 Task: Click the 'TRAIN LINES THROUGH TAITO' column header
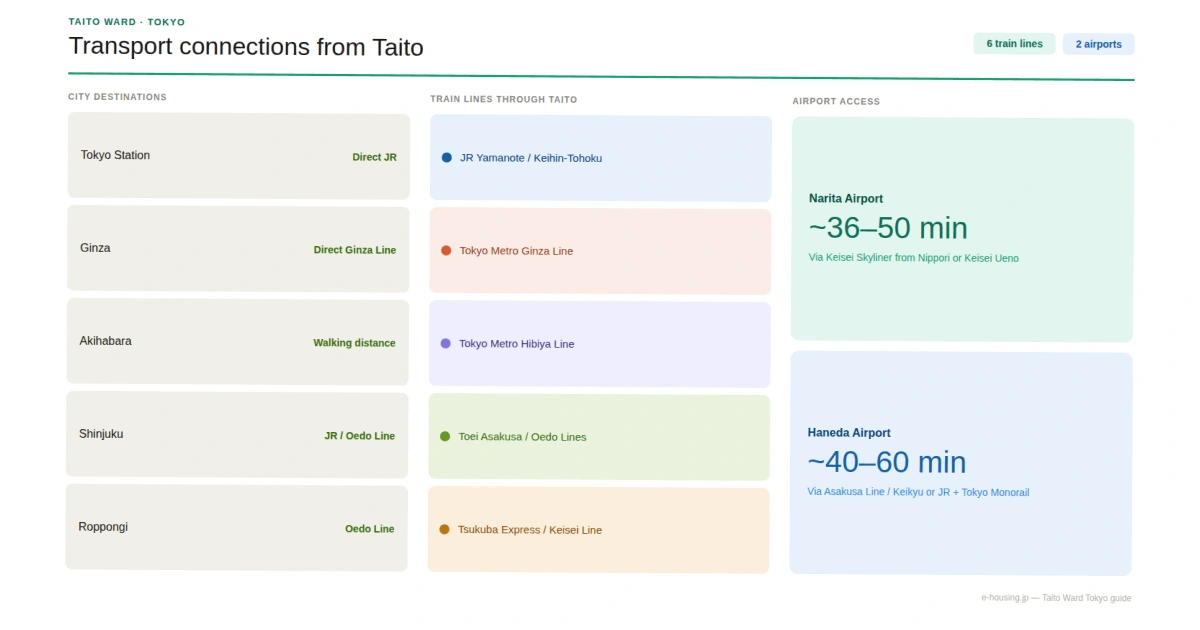(503, 99)
